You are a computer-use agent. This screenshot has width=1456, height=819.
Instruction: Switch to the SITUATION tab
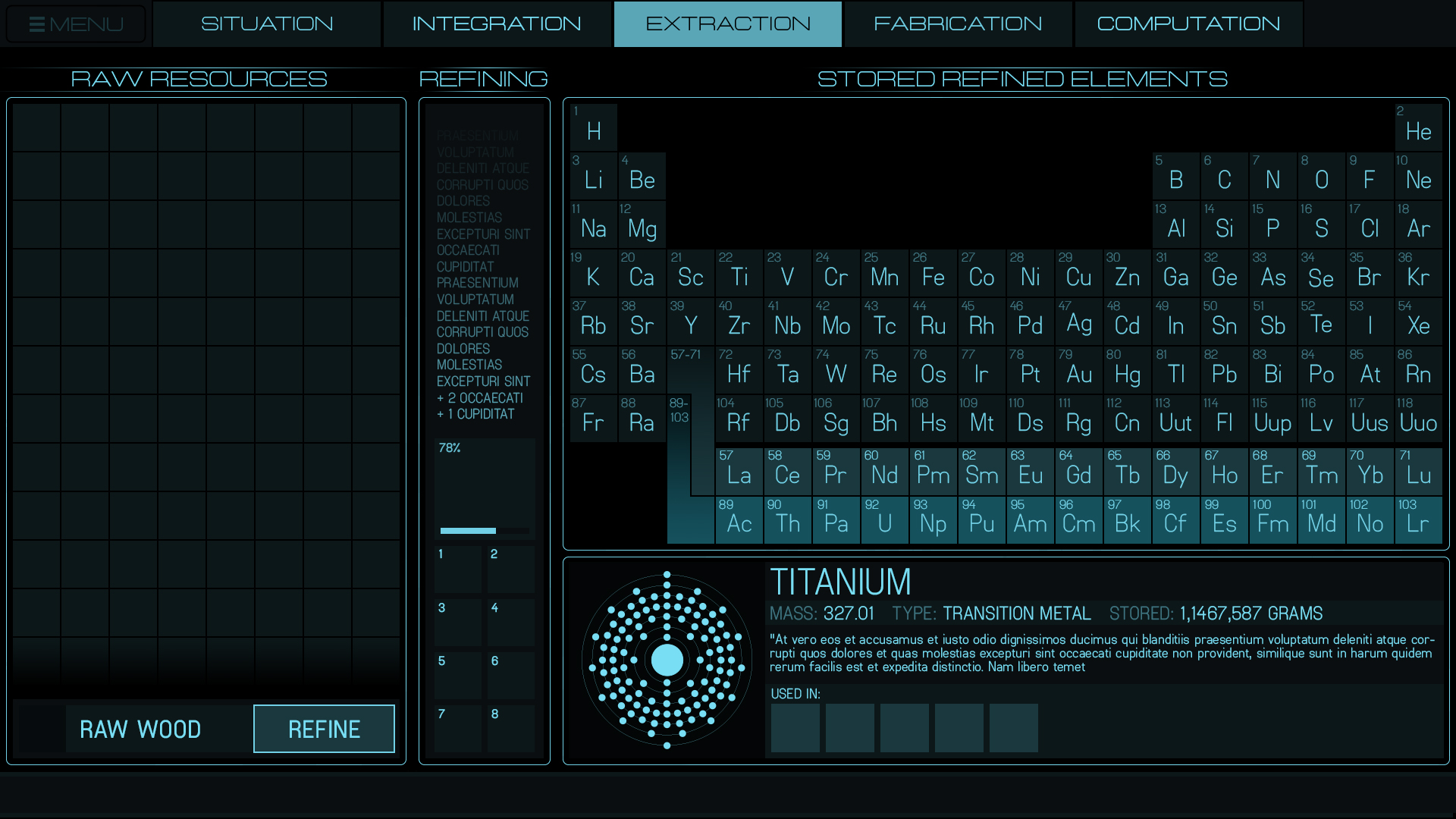click(x=267, y=24)
